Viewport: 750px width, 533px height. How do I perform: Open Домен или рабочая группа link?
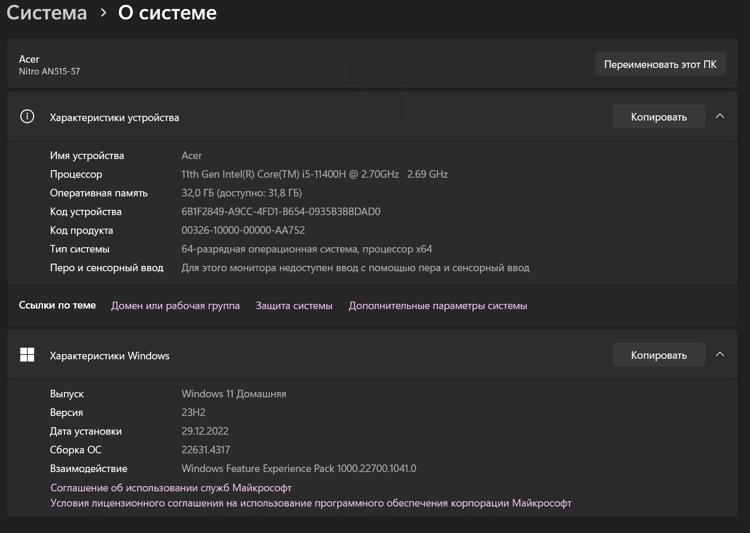click(175, 306)
